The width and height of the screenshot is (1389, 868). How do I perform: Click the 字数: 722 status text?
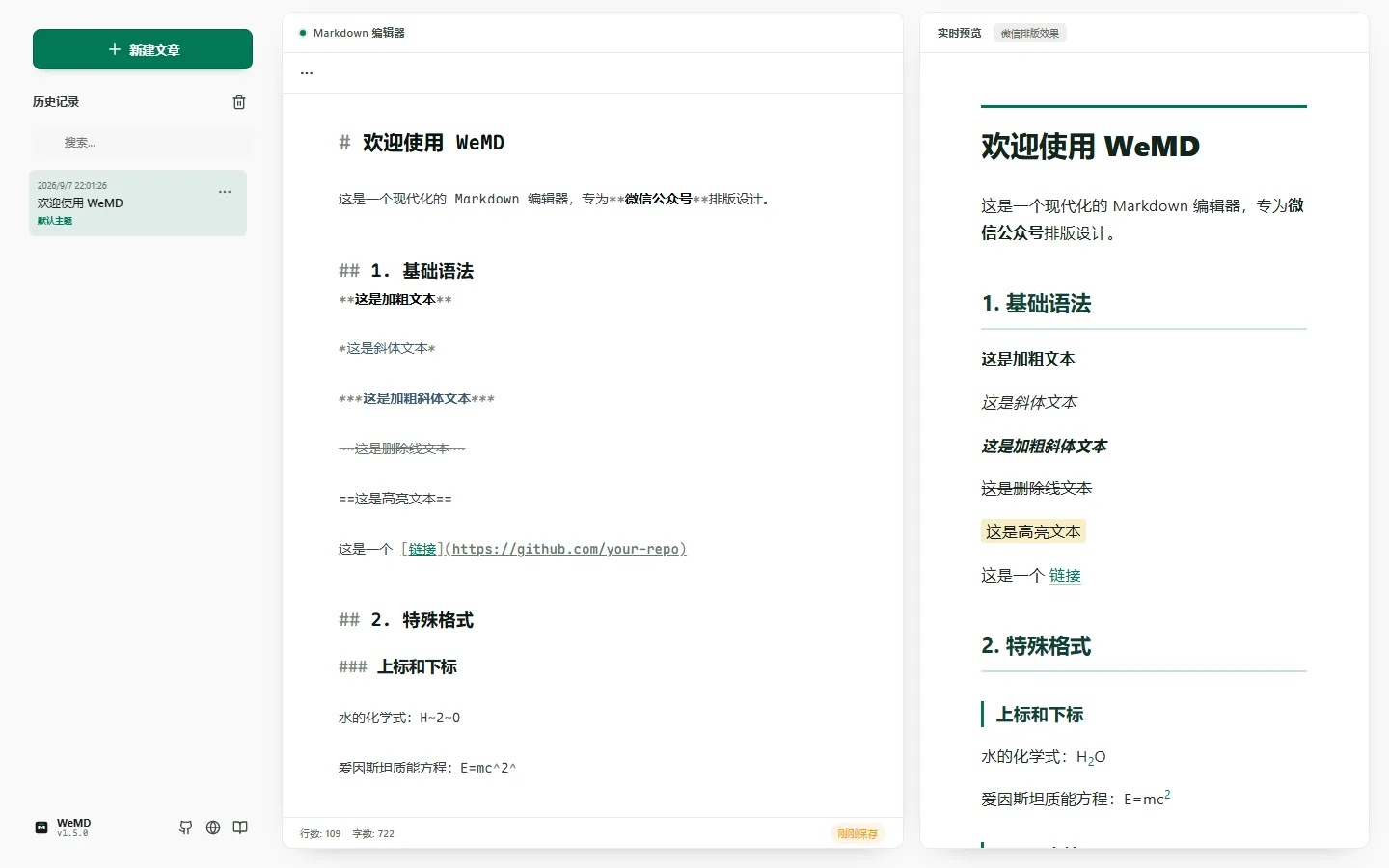click(x=373, y=833)
